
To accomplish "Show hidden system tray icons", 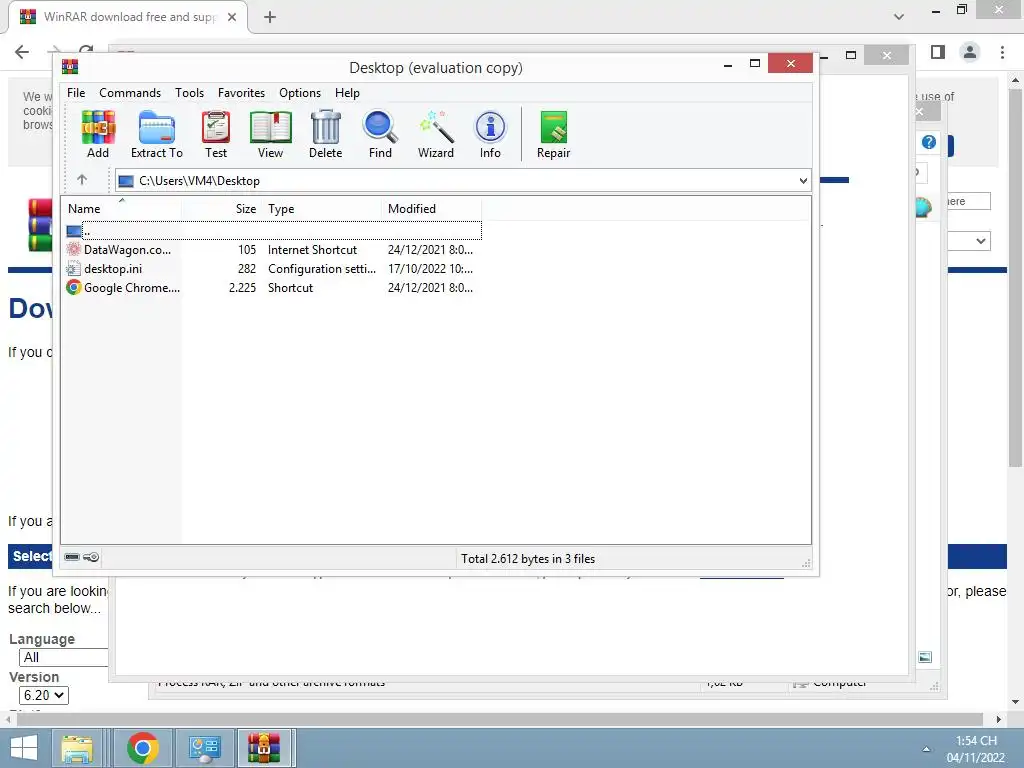I will coord(926,749).
